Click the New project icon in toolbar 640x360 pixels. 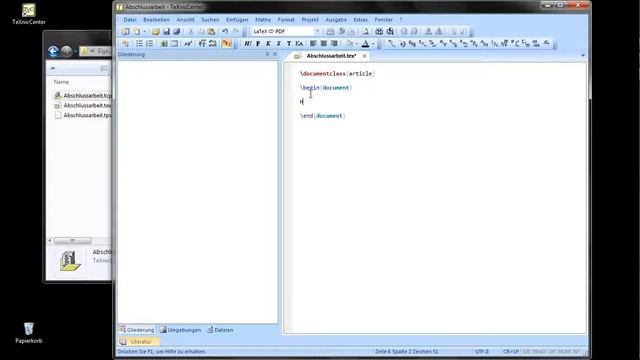point(126,31)
